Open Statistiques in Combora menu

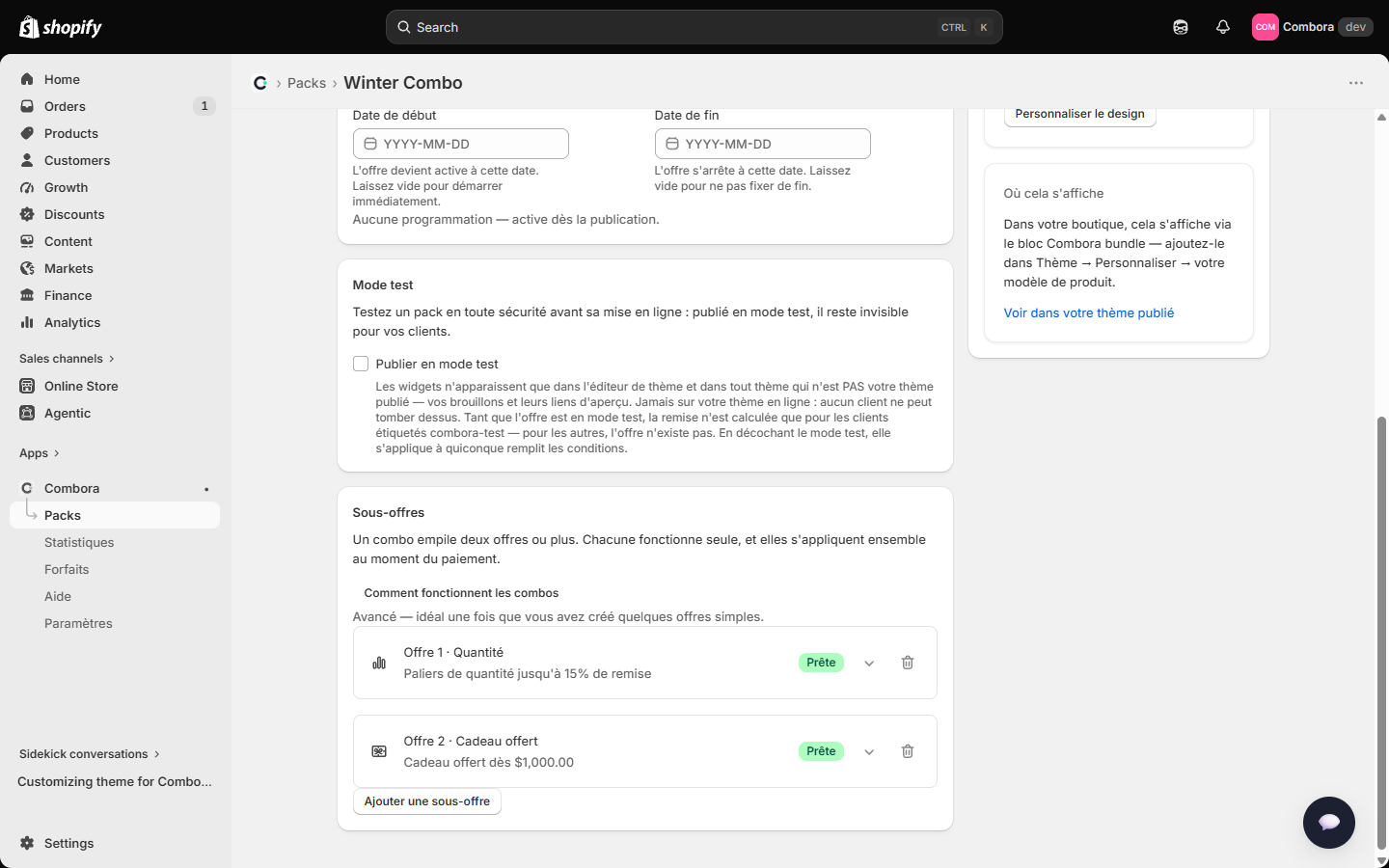point(79,542)
